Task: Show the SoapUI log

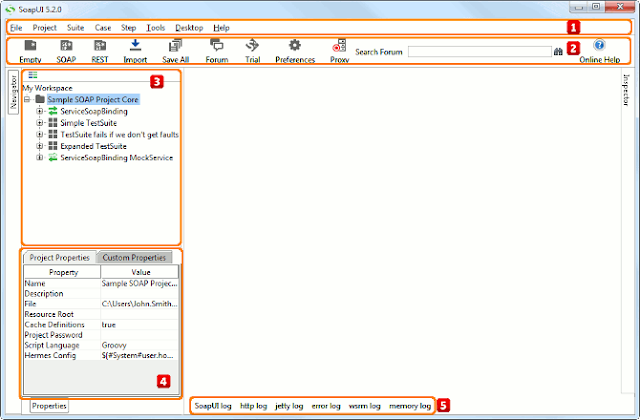Action: click(x=213, y=406)
